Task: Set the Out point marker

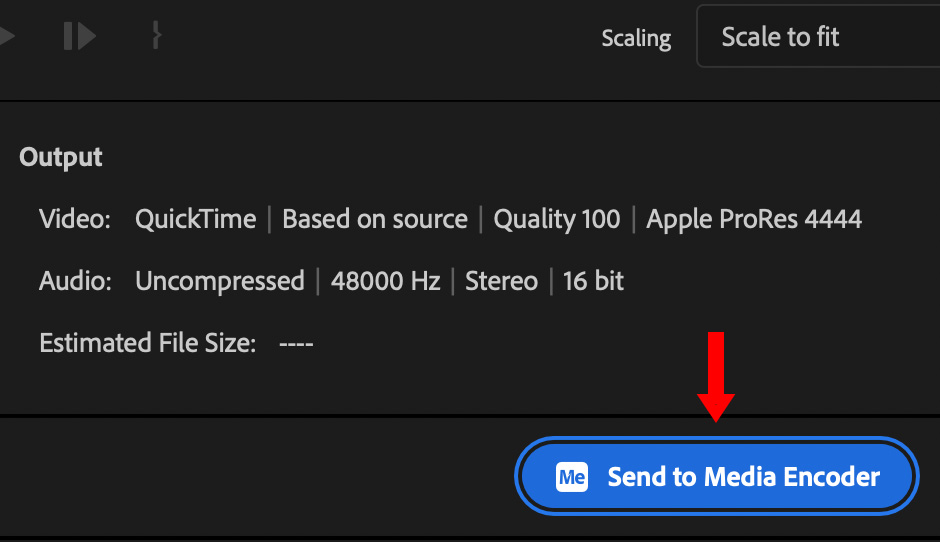Action: (156, 37)
